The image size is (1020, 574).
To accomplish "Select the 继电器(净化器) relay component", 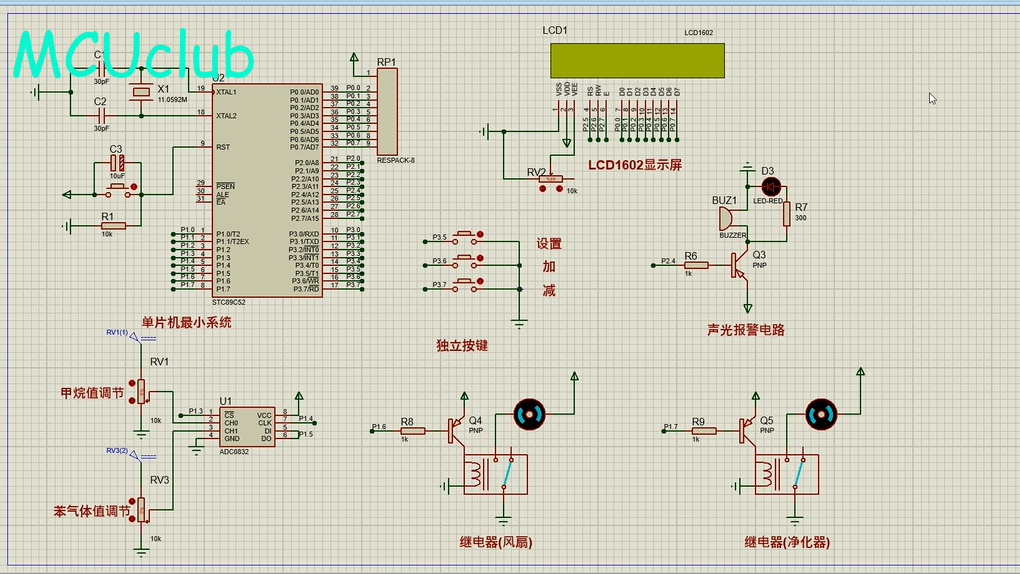I will click(787, 474).
